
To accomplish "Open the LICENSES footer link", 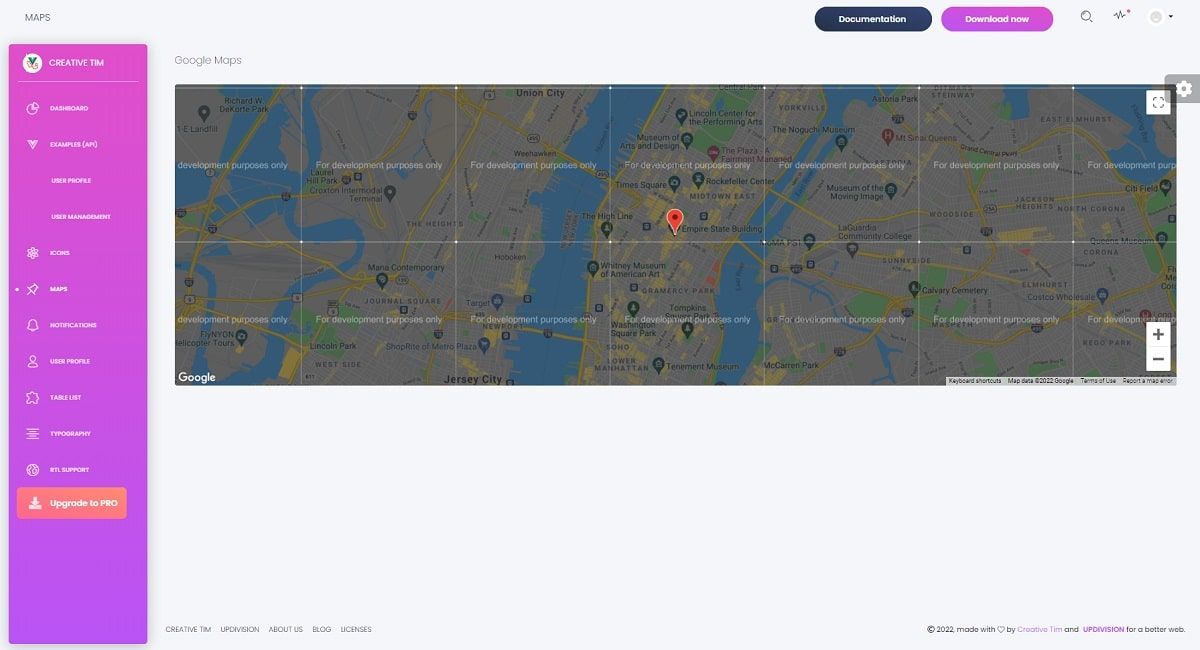I will [356, 630].
